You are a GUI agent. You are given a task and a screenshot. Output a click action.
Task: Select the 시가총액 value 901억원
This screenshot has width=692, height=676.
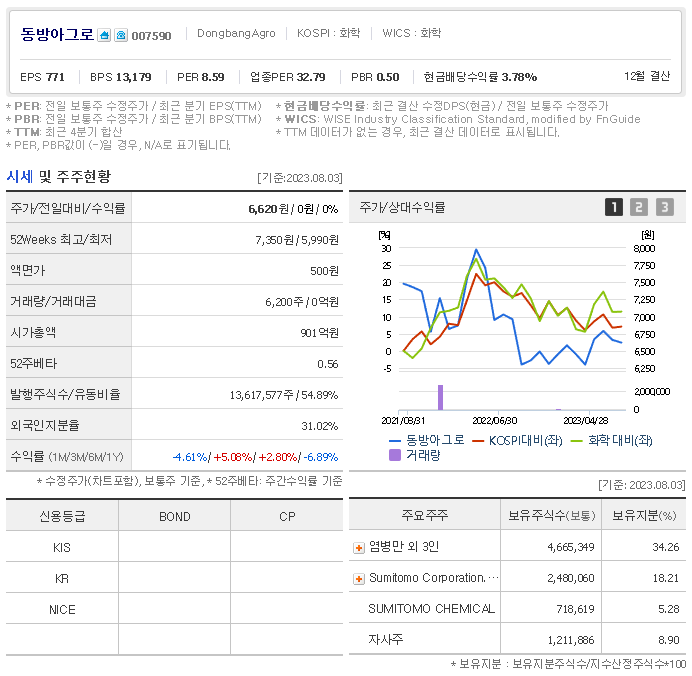click(319, 333)
